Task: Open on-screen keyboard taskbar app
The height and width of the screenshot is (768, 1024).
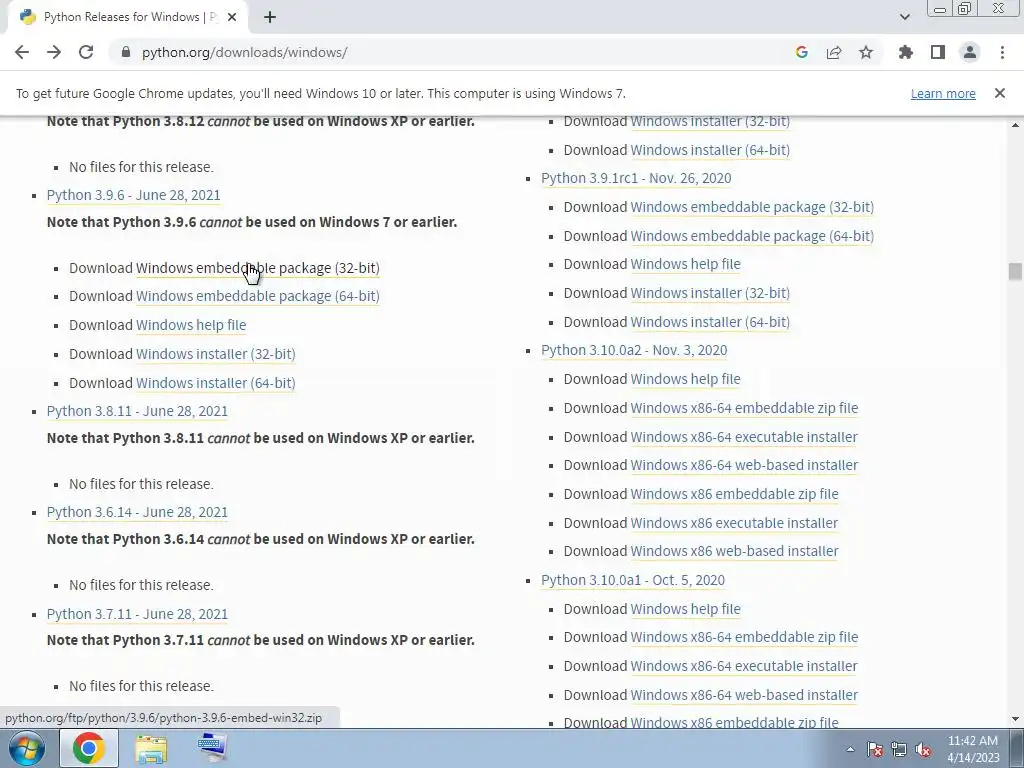Action: (212, 748)
